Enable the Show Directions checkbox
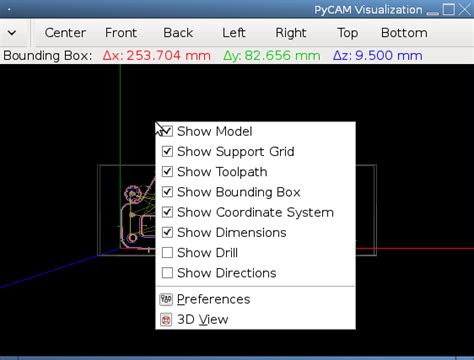The height and width of the screenshot is (360, 474). (167, 273)
